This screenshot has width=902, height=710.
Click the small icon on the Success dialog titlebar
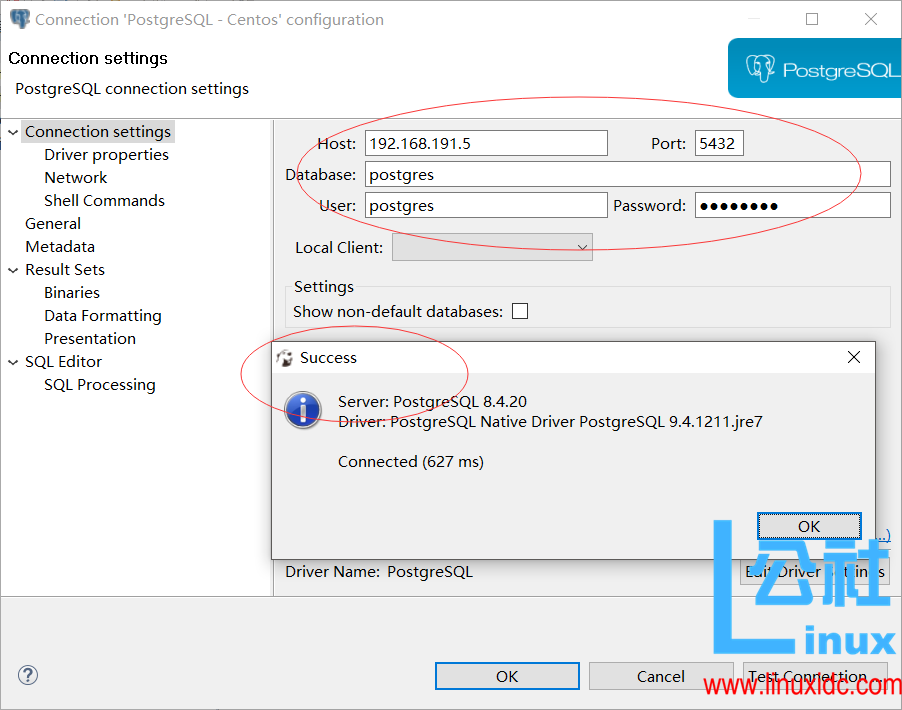tap(287, 357)
